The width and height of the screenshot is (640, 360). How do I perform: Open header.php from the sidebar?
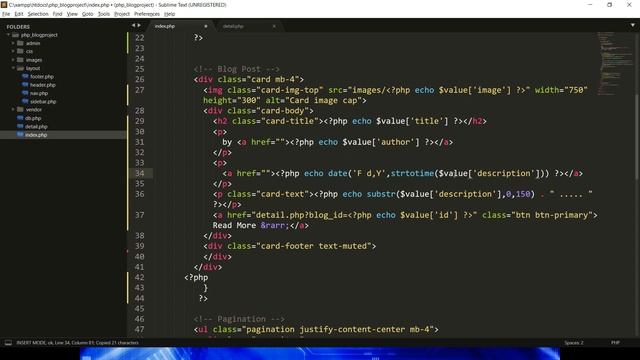pyautogui.click(x=42, y=85)
